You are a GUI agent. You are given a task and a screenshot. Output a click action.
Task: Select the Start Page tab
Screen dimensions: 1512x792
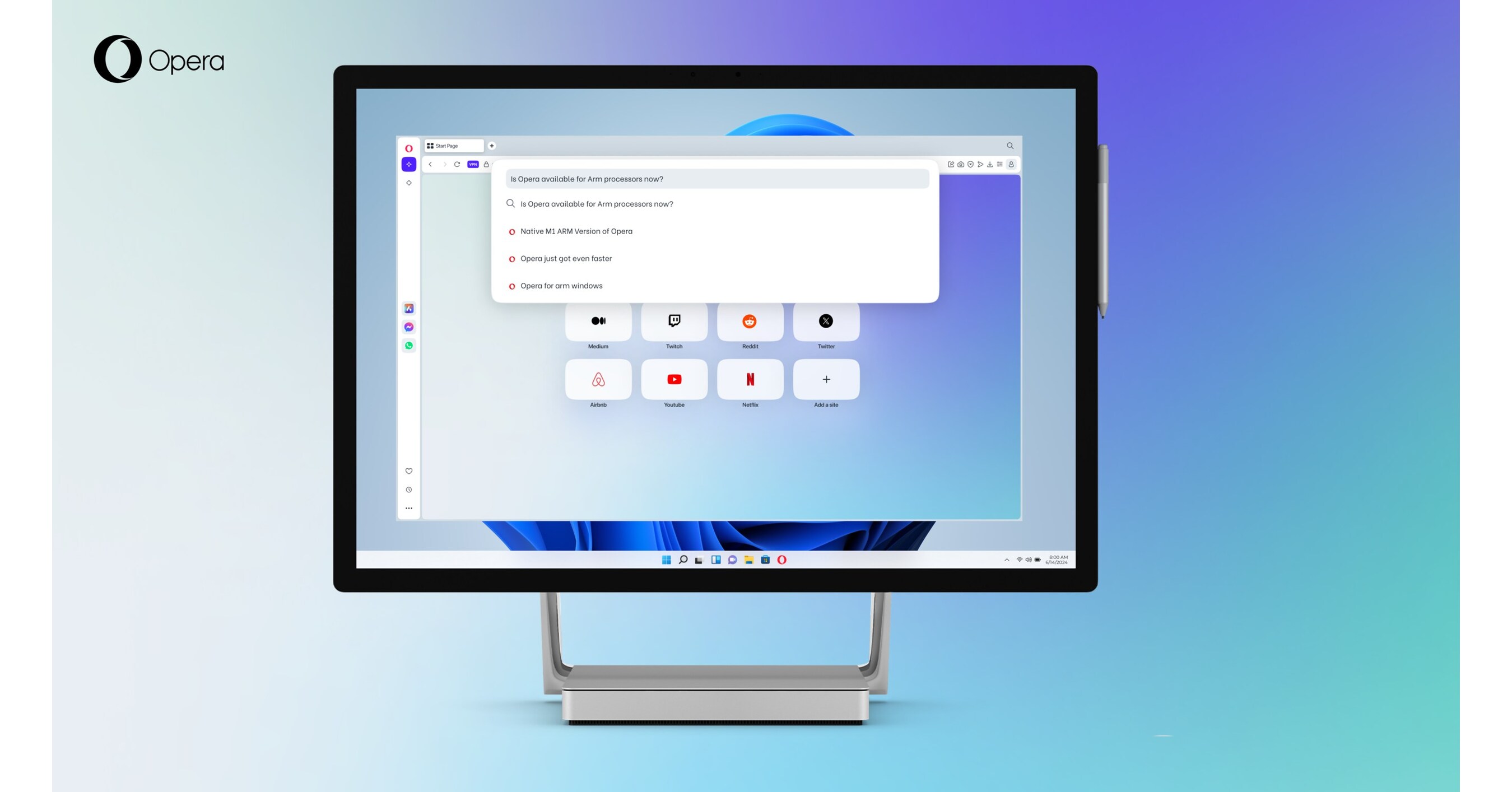pyautogui.click(x=452, y=145)
